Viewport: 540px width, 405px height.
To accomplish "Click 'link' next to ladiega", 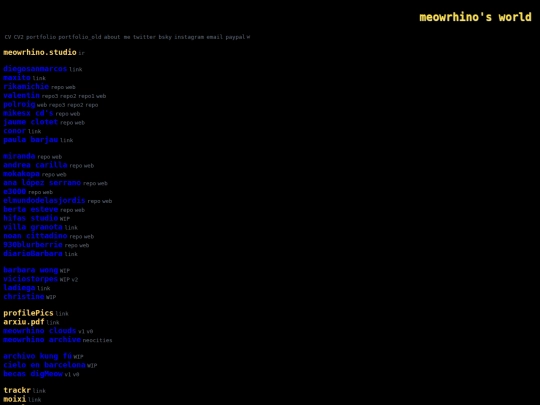I will [x=43, y=288].
